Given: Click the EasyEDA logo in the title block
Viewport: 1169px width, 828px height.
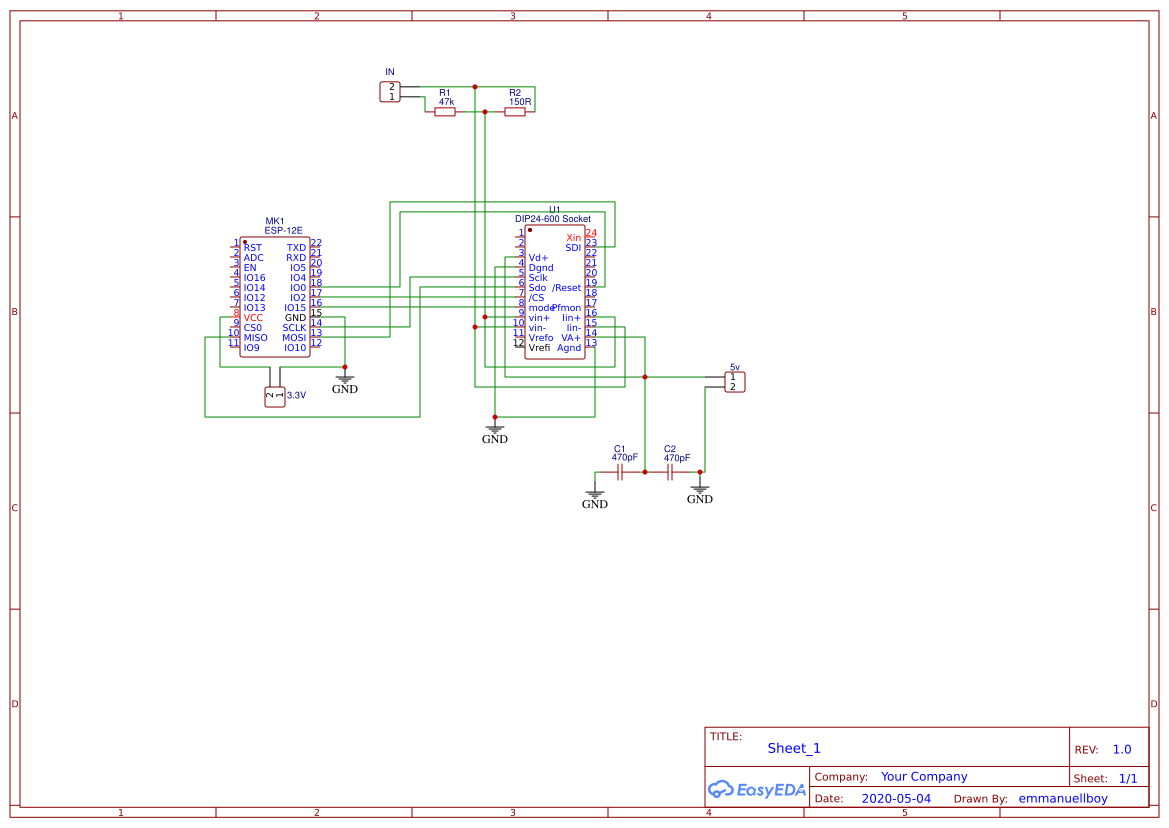Looking at the screenshot, I should 756,789.
